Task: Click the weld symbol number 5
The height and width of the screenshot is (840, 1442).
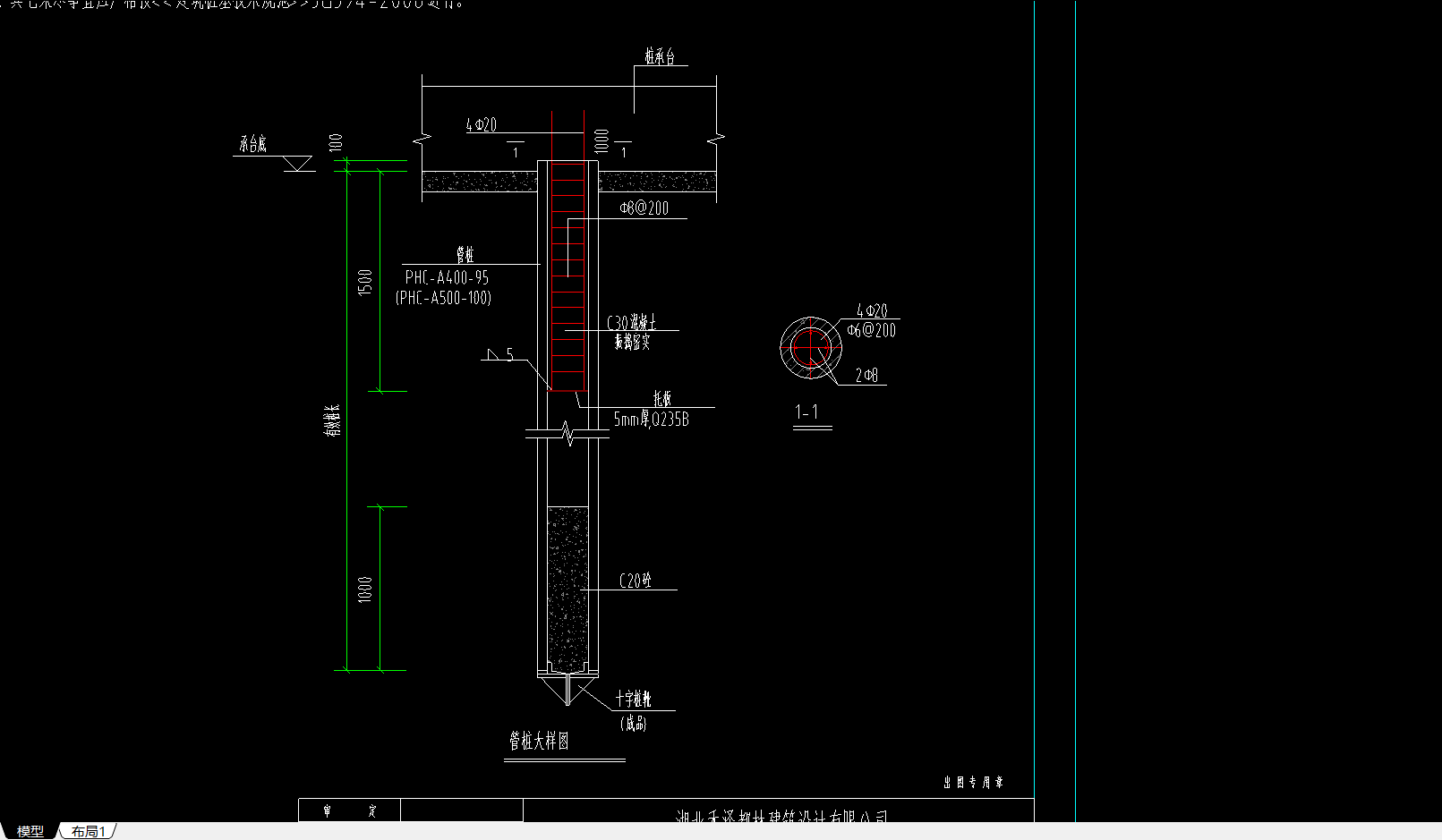Action: point(509,355)
